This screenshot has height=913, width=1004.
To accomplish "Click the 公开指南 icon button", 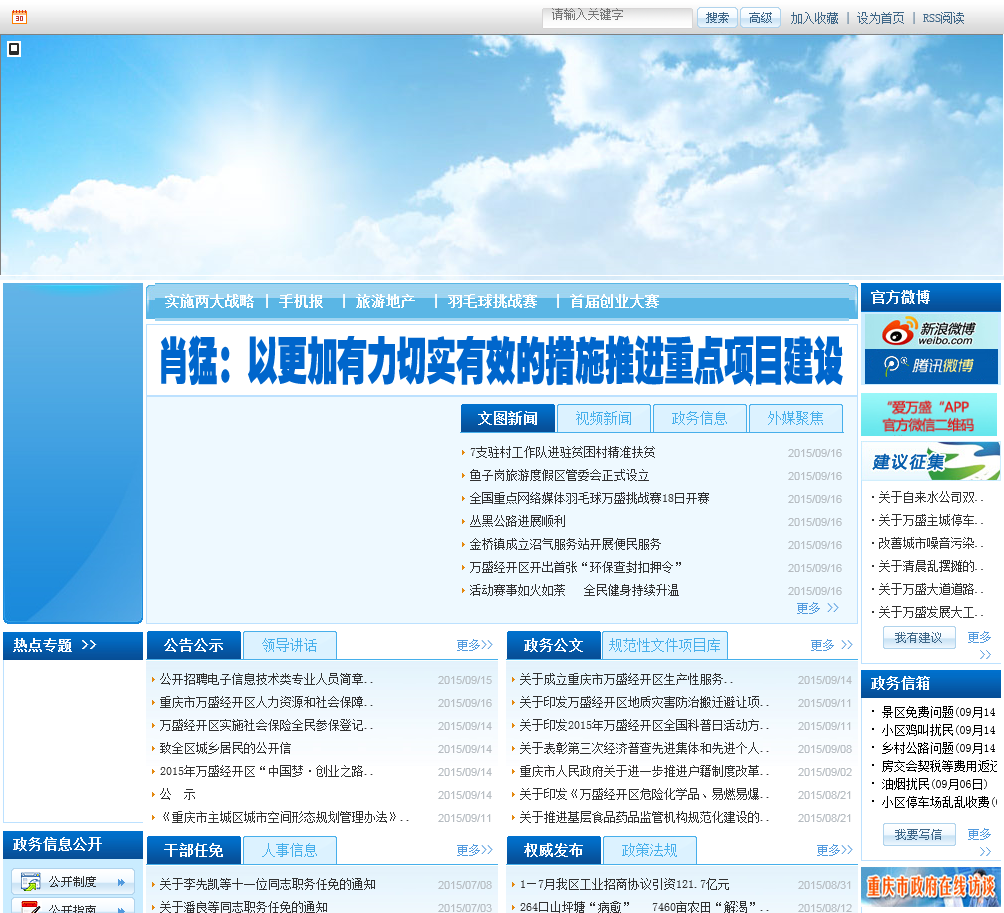I will [73, 907].
